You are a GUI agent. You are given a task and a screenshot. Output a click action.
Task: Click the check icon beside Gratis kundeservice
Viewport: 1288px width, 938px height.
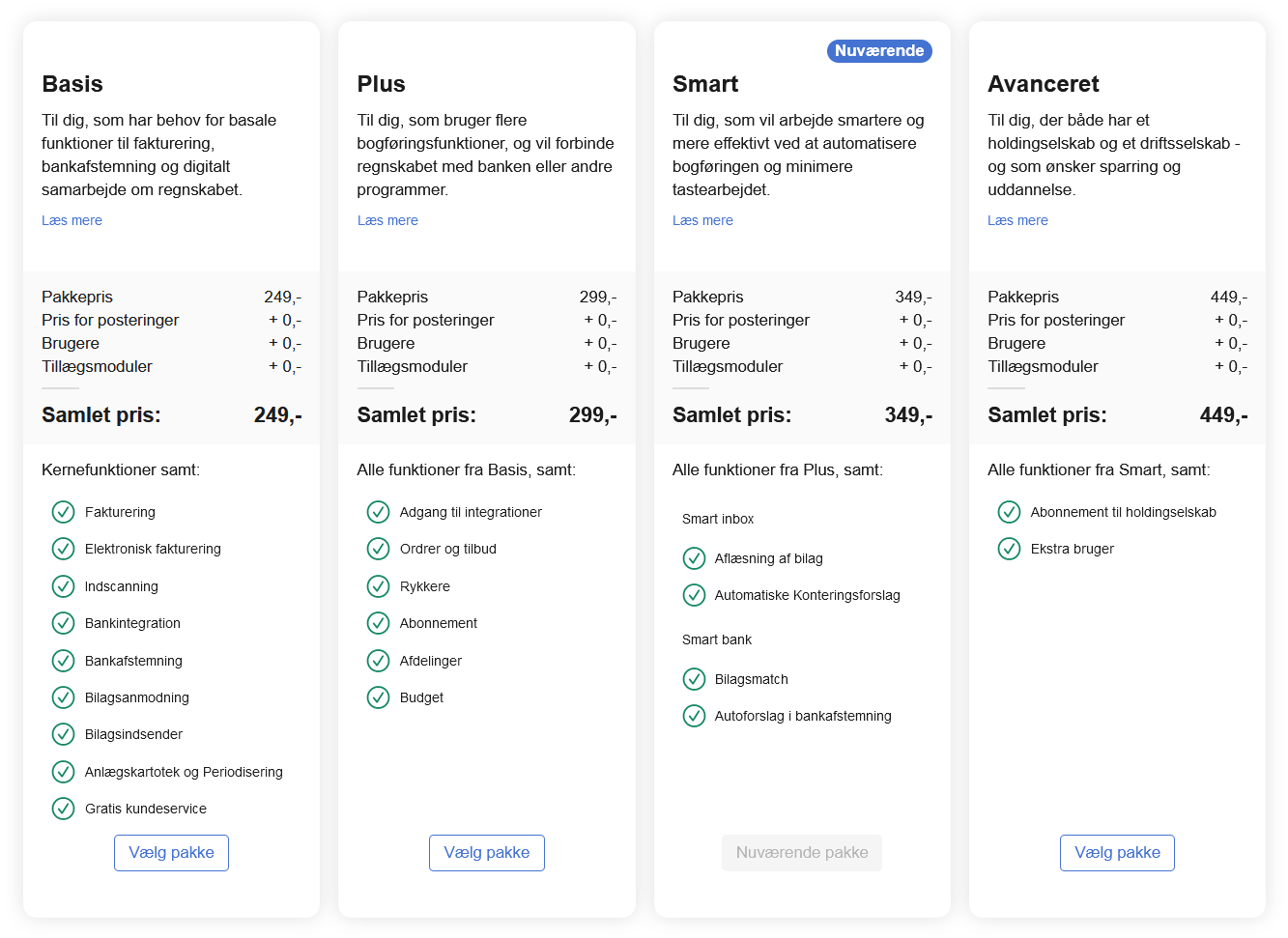[63, 809]
